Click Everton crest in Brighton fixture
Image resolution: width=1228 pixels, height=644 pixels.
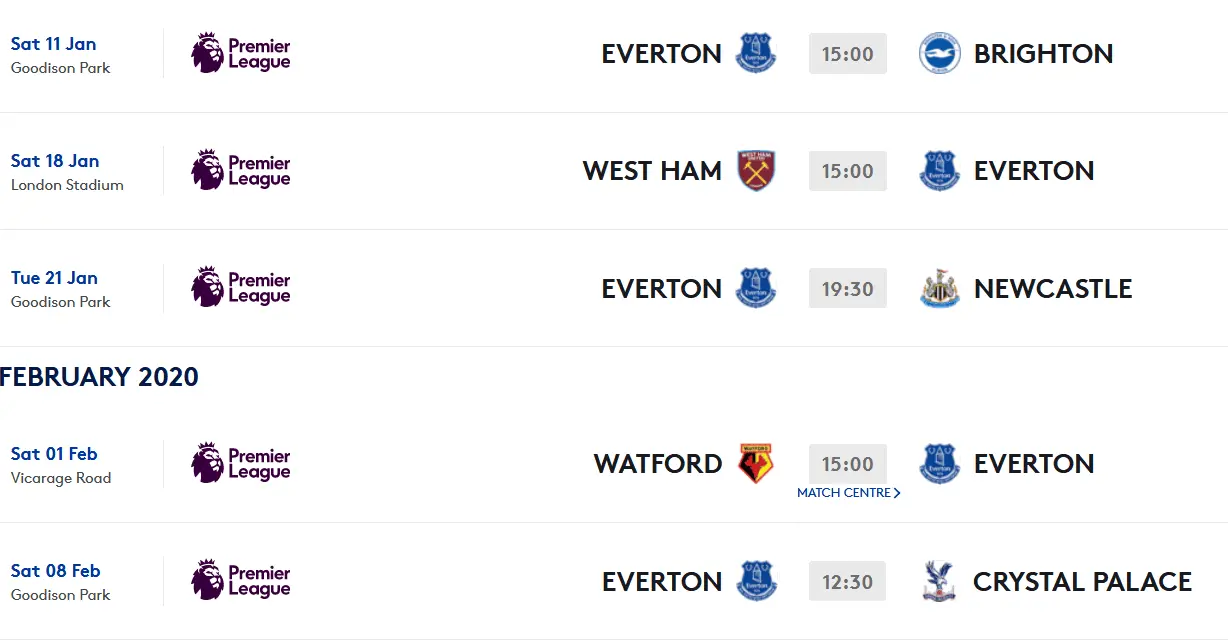pos(756,54)
